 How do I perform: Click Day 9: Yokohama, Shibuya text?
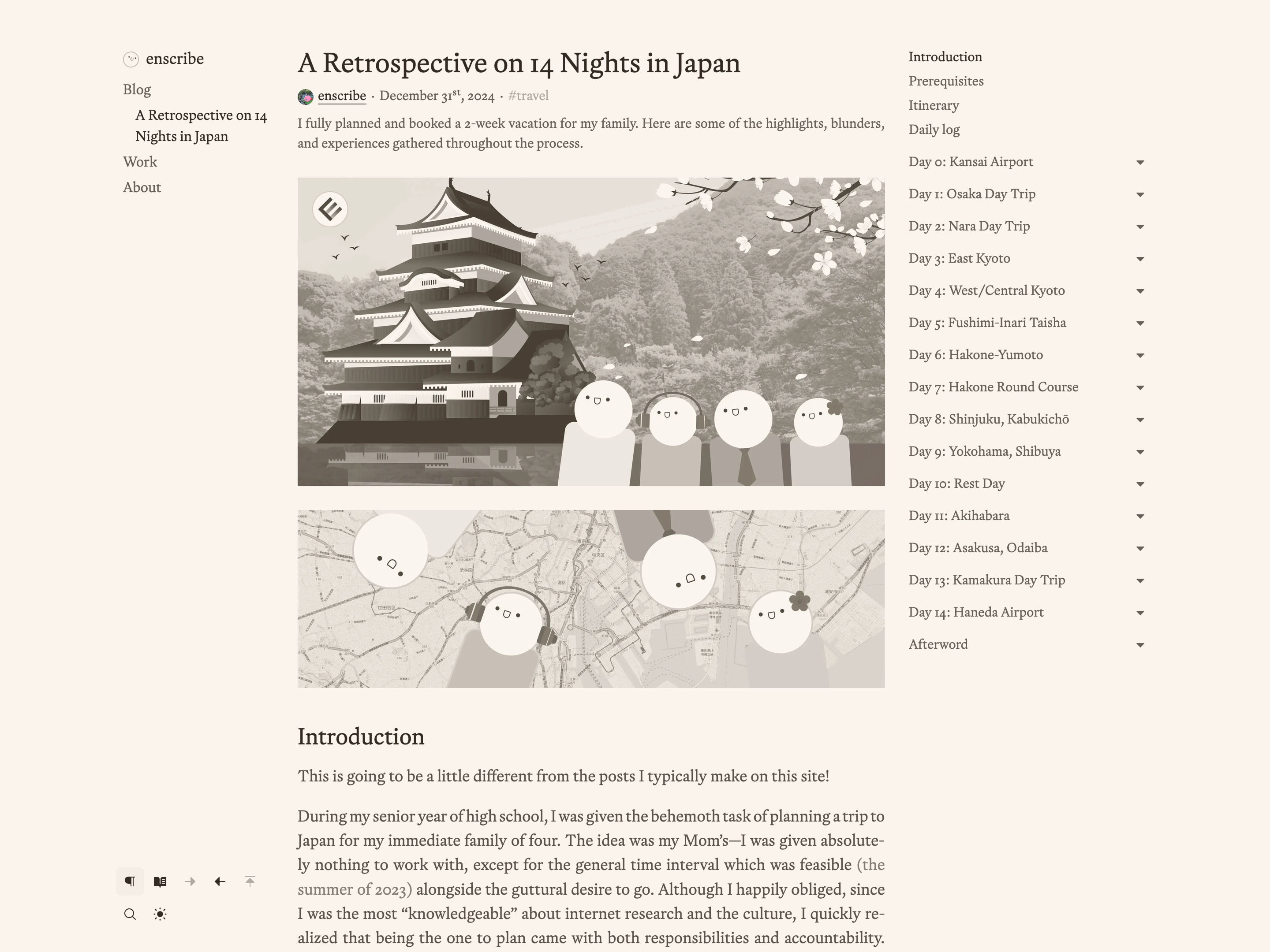click(985, 451)
